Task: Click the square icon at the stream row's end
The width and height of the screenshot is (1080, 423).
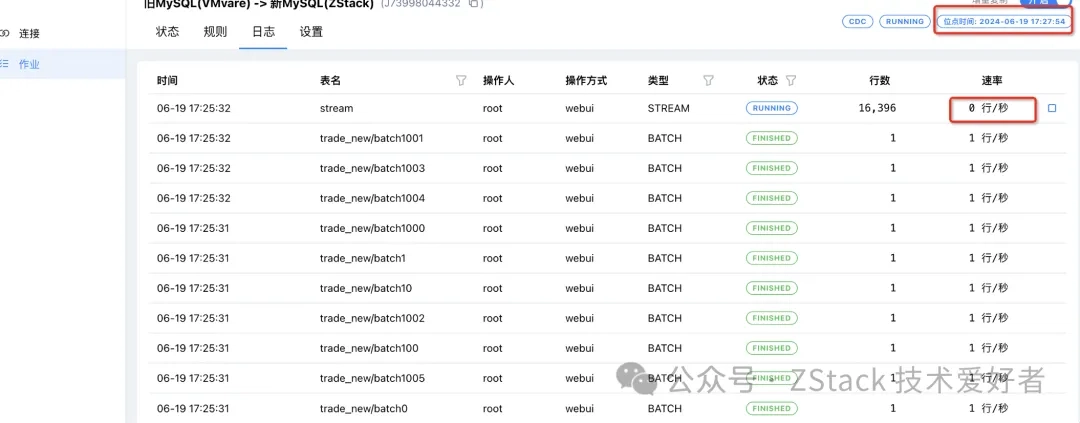Action: [x=1052, y=108]
